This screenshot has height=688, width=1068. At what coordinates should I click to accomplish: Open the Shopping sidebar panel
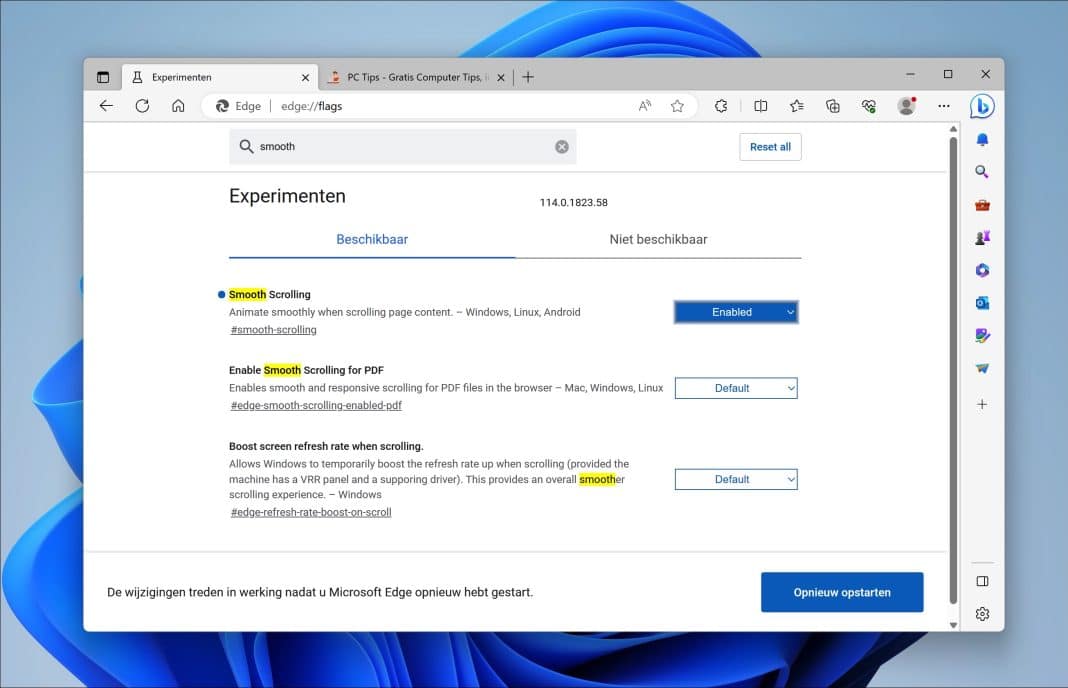pos(982,204)
